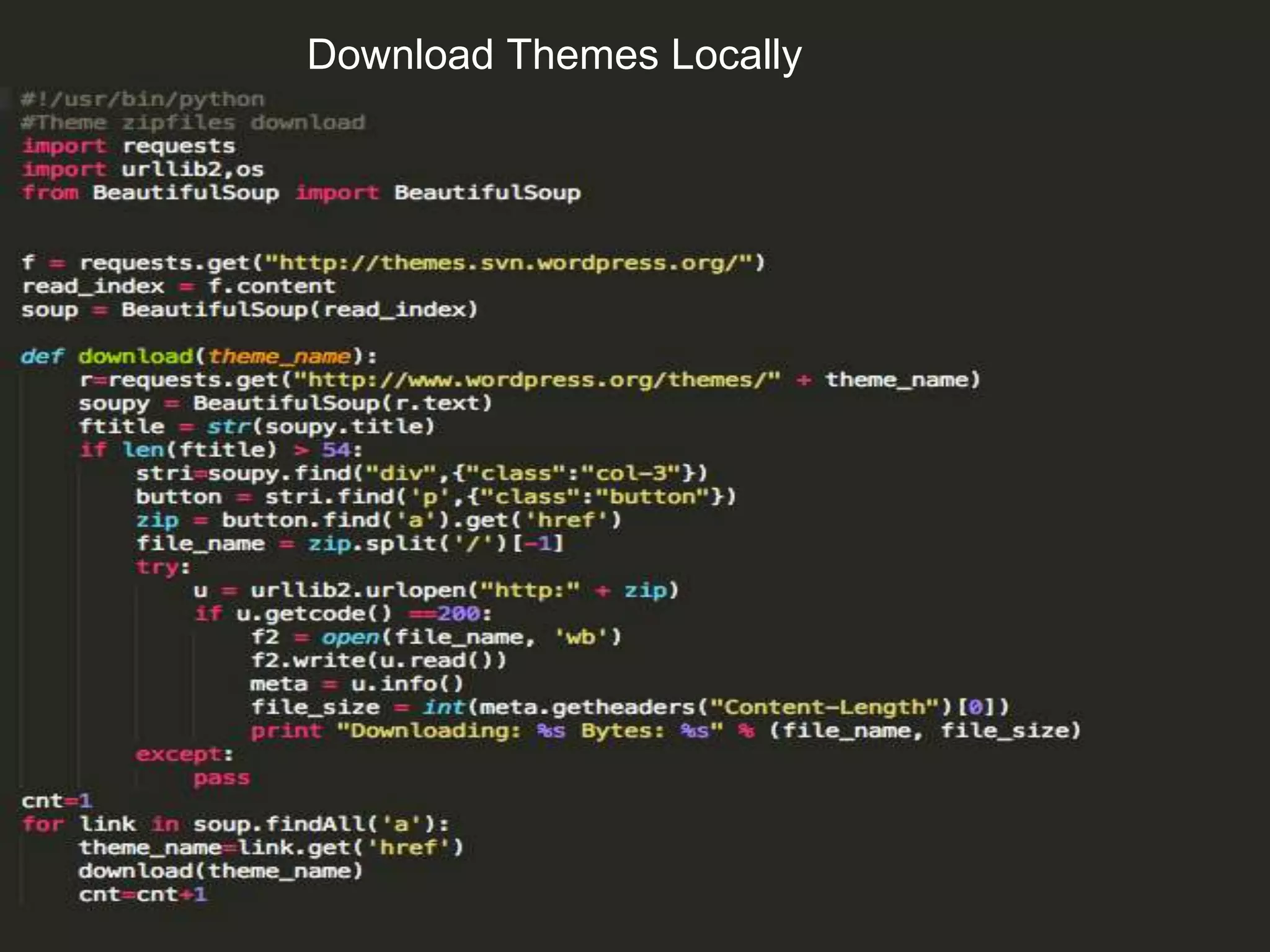
Task: Click the 'if len(ftitle) > 54:' condition
Action: pyautogui.click(x=221, y=449)
